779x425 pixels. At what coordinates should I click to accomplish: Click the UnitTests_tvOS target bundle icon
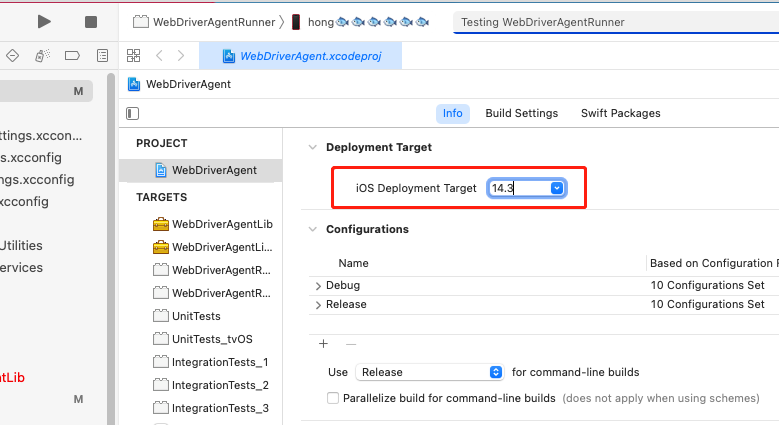point(160,339)
